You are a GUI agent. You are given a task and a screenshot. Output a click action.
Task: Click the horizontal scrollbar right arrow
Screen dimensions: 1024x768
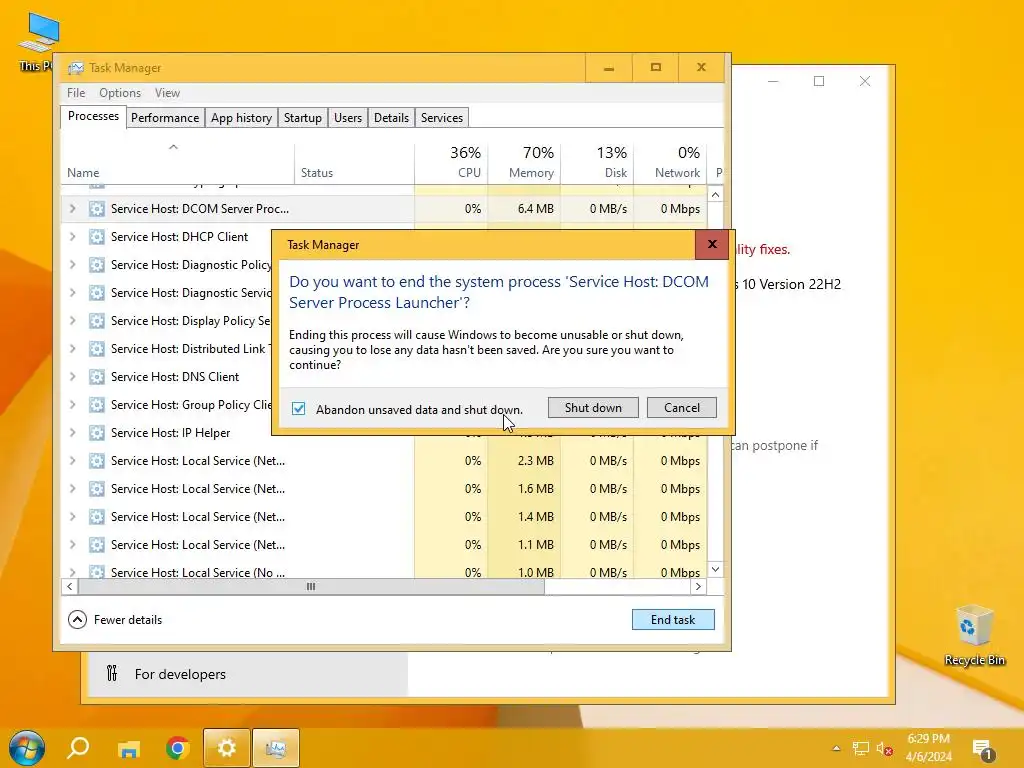698,586
